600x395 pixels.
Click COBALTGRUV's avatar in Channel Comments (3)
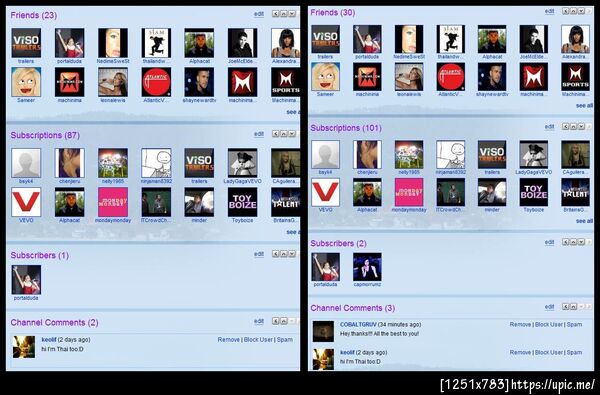[323, 331]
